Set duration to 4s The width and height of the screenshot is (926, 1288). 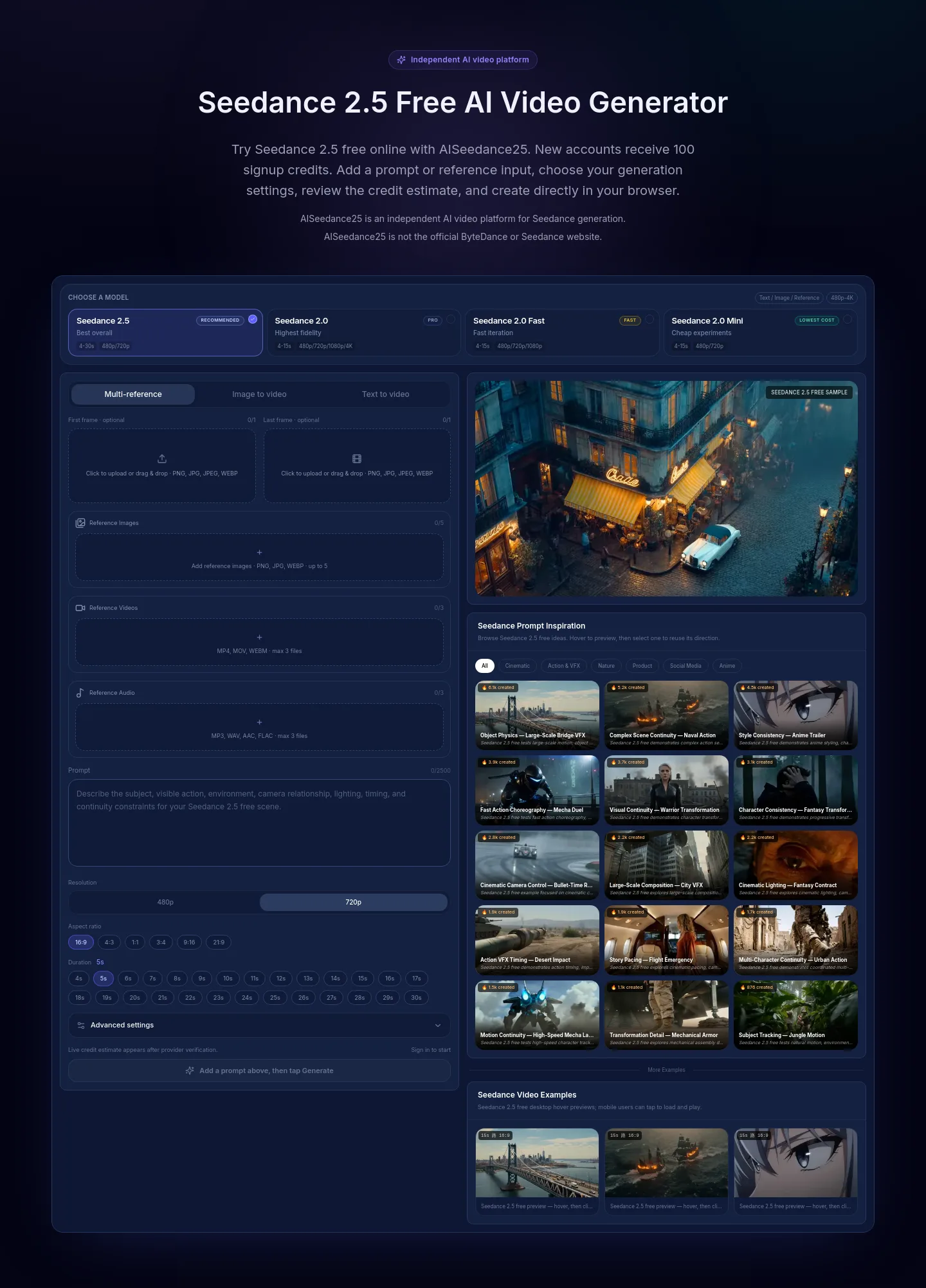click(78, 979)
